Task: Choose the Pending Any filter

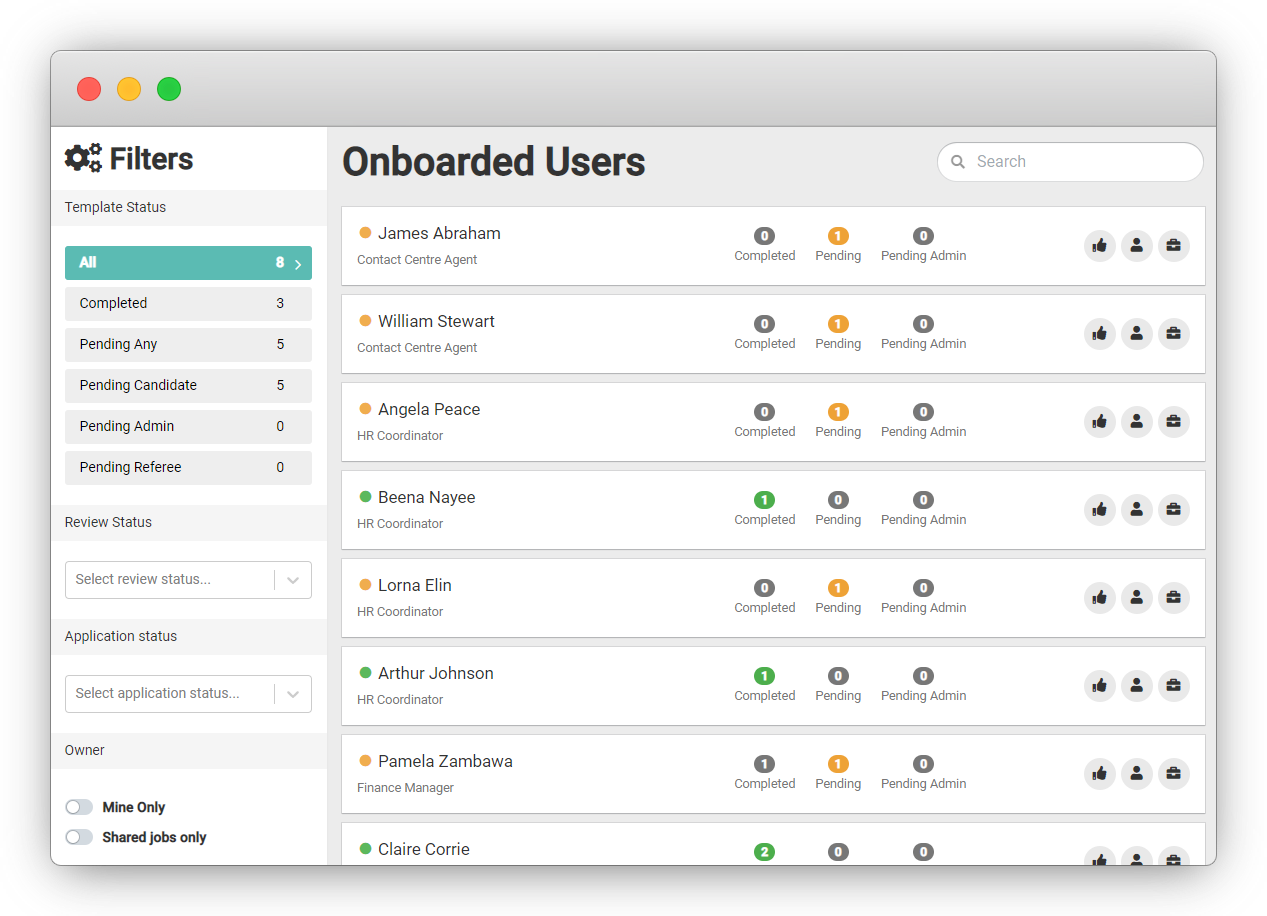Action: click(x=188, y=345)
